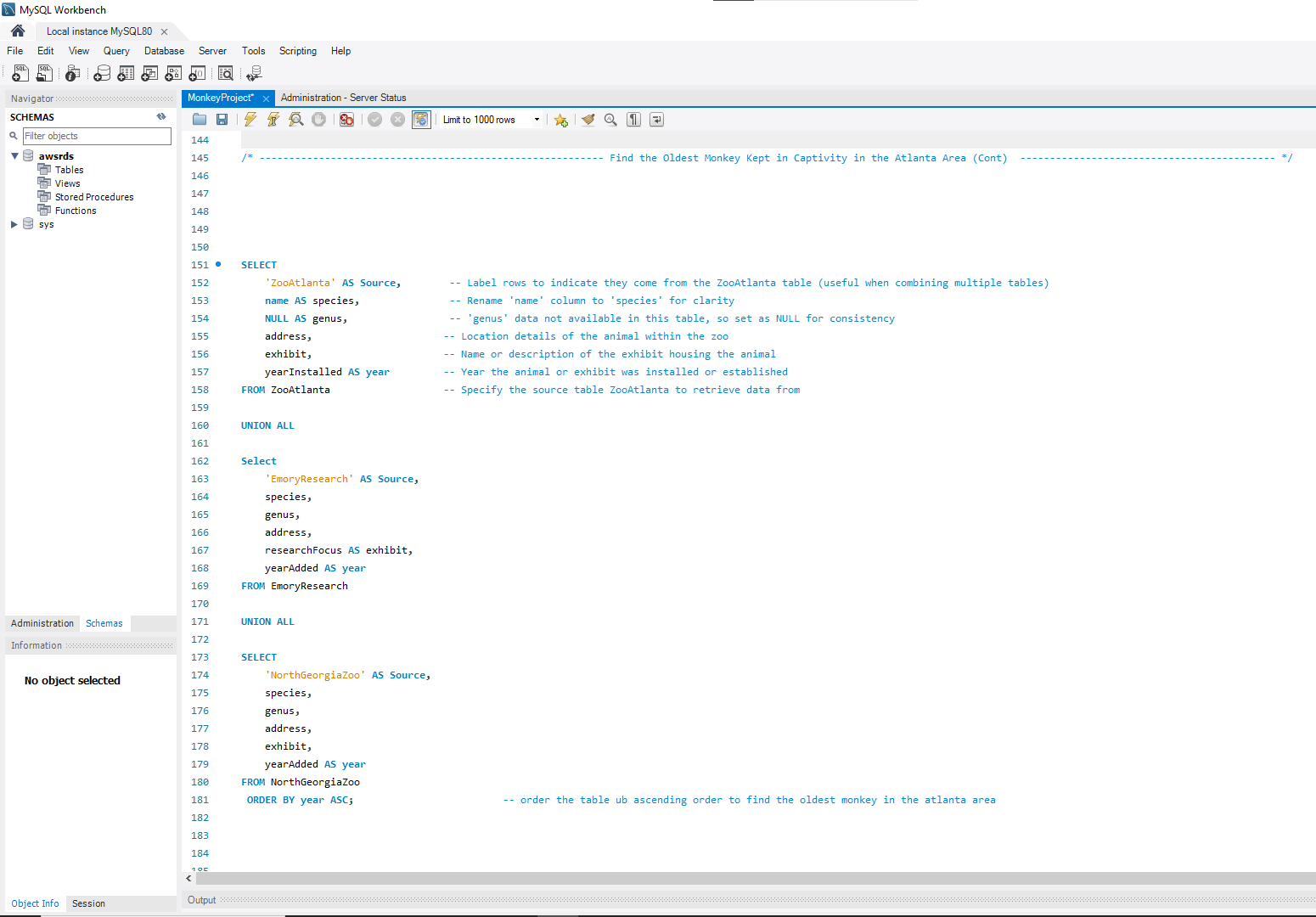The image size is (1316, 917).
Task: Save query as favorite snippet star
Action: [x=560, y=120]
